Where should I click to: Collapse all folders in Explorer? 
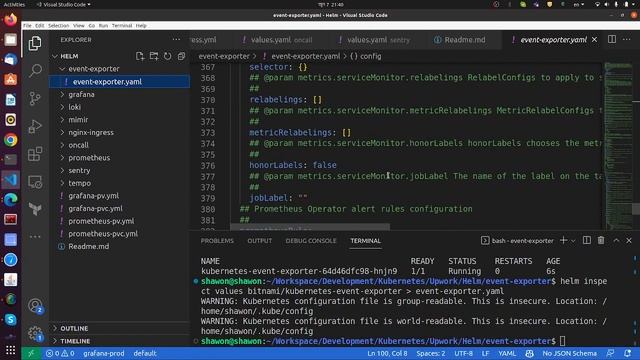tap(182, 56)
